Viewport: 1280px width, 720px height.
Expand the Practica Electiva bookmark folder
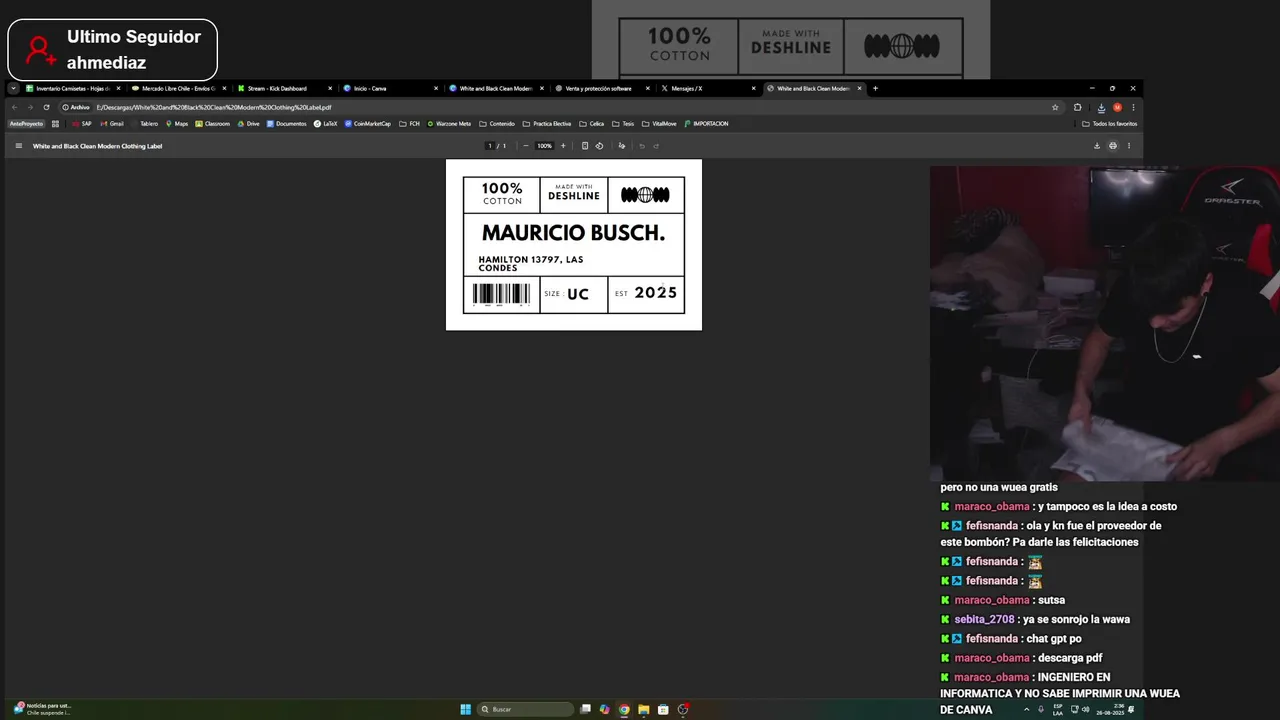[x=547, y=124]
